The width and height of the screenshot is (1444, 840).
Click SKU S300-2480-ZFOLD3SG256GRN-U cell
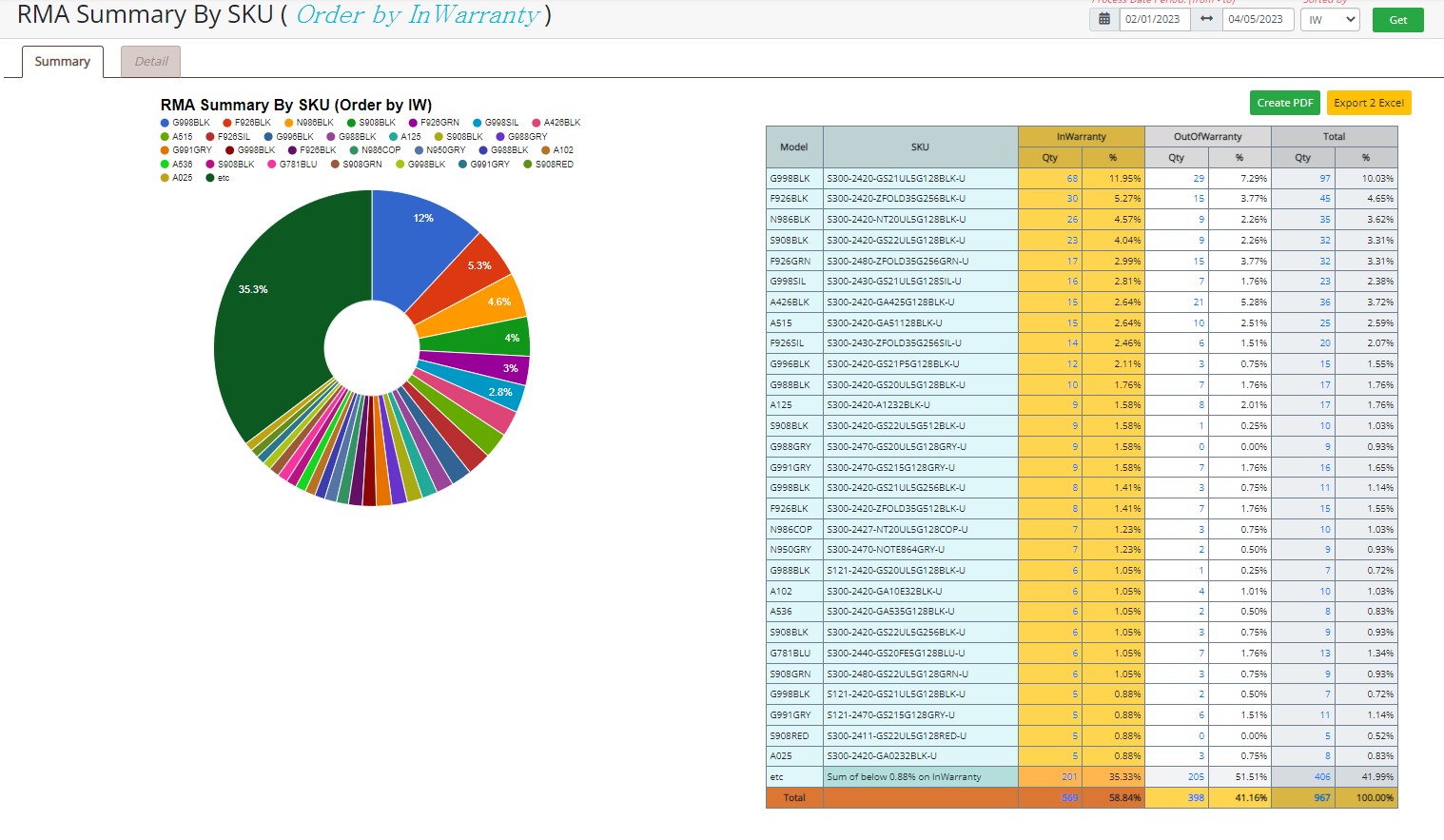(x=920, y=261)
